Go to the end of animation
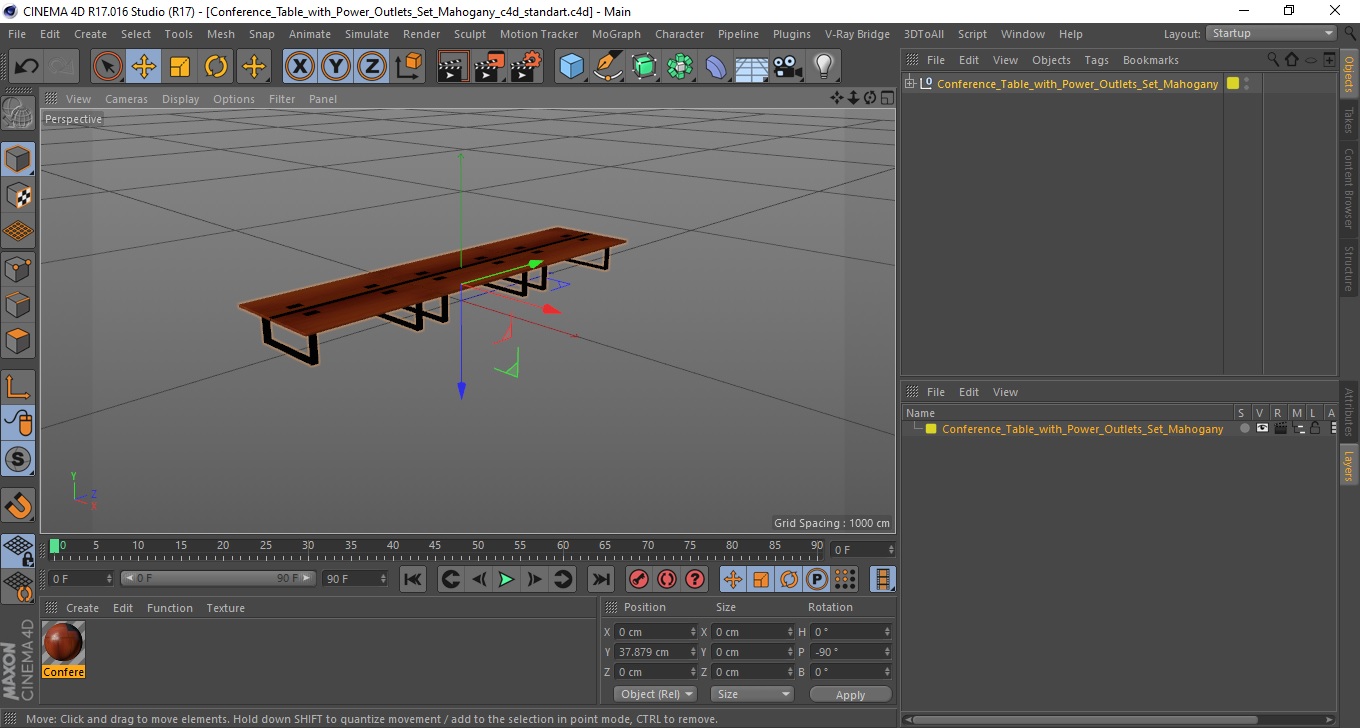 [x=600, y=579]
